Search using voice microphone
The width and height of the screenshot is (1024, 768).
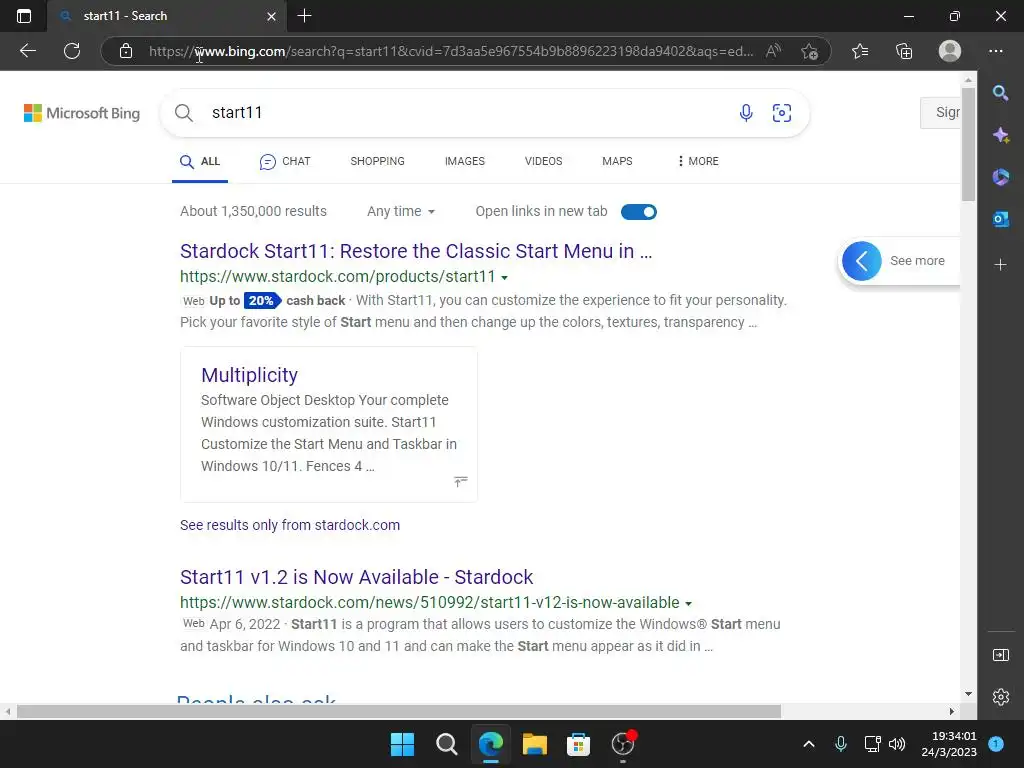click(x=746, y=113)
